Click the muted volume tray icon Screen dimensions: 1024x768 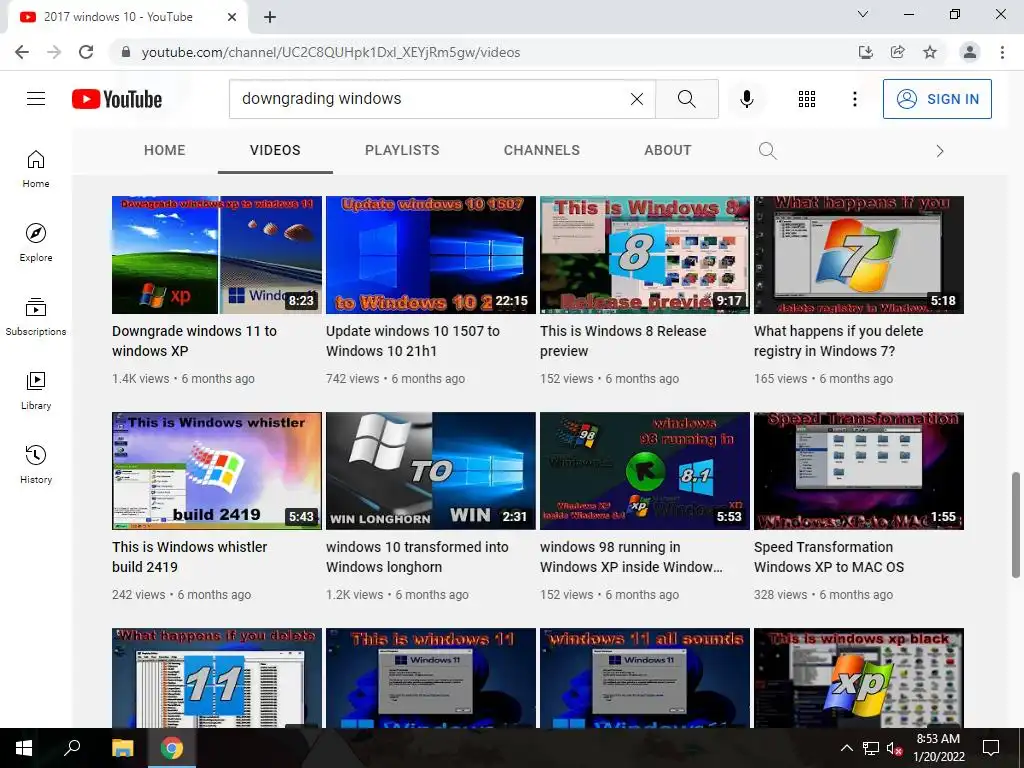[x=894, y=748]
